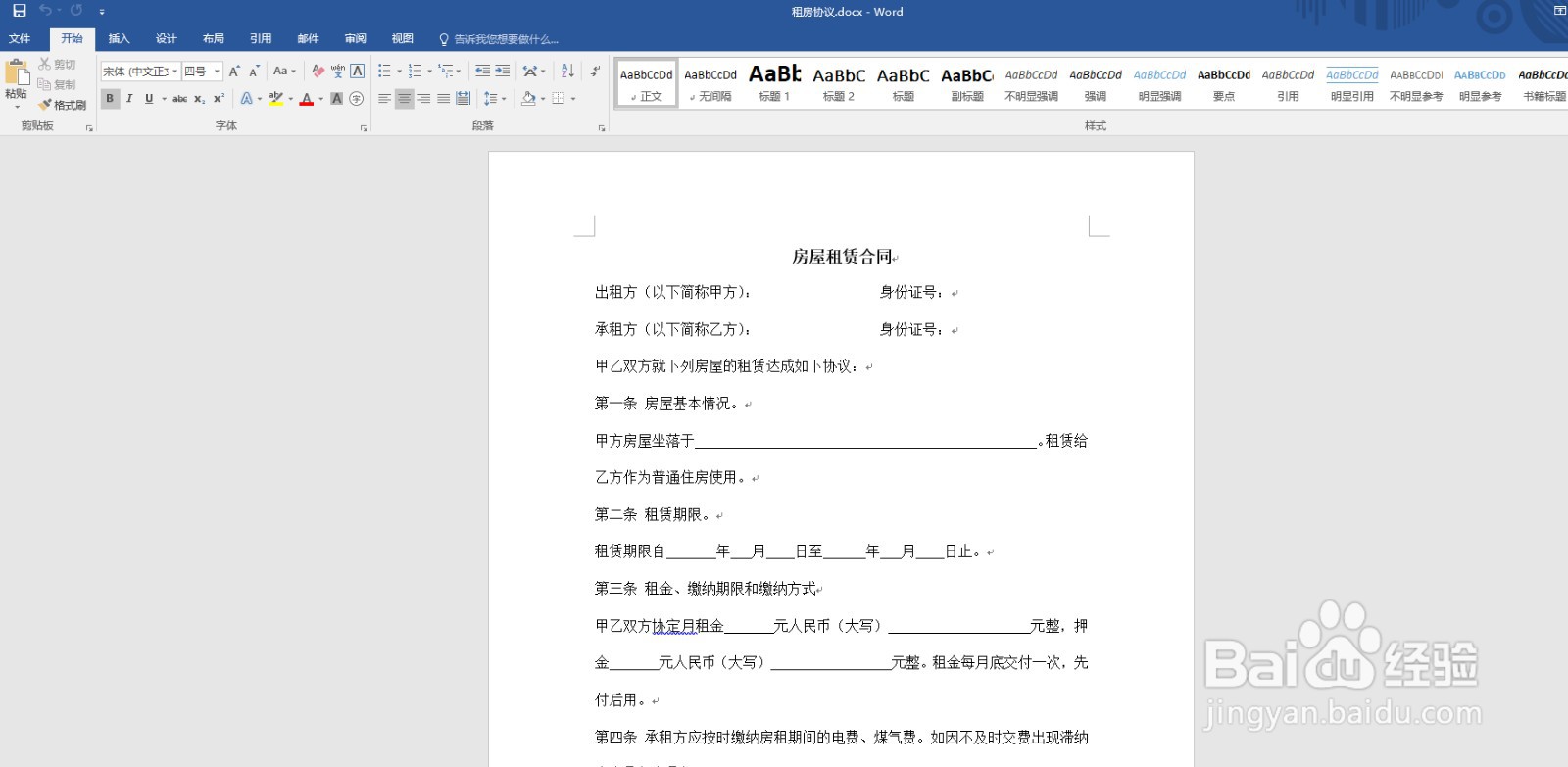Toggle Align Right
The height and width of the screenshot is (767, 1568).
(423, 99)
